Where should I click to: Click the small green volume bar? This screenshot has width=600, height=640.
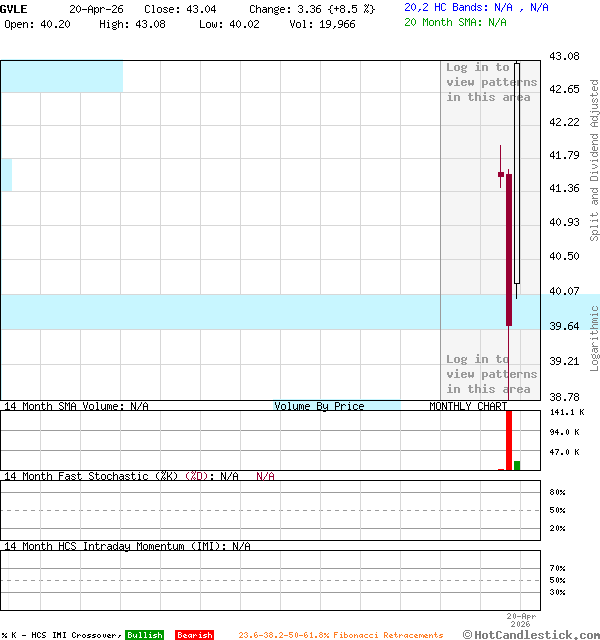(517, 465)
